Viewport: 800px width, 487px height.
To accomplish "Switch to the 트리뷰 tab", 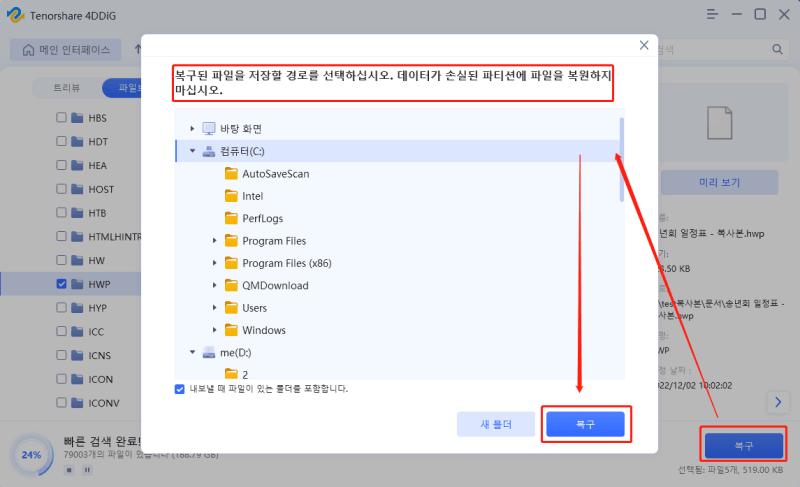I will (x=67, y=88).
